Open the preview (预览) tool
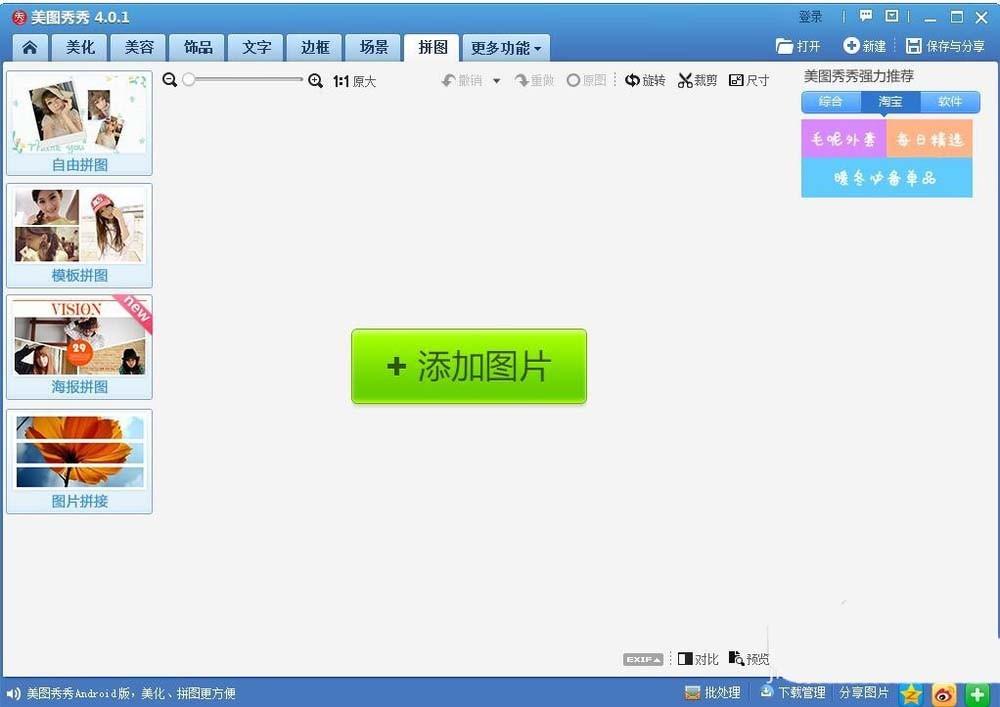 click(x=749, y=659)
